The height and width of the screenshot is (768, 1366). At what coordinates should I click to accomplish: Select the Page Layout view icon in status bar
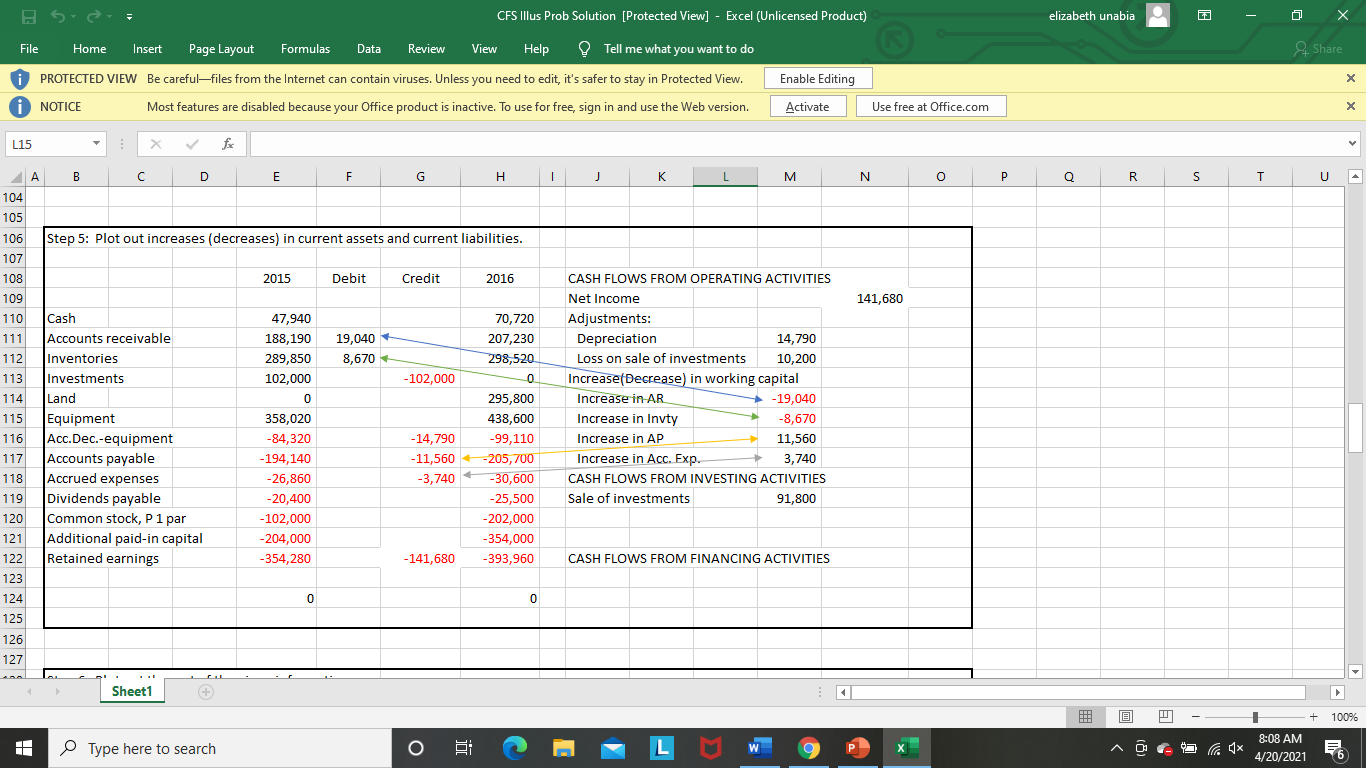pyautogui.click(x=1125, y=716)
